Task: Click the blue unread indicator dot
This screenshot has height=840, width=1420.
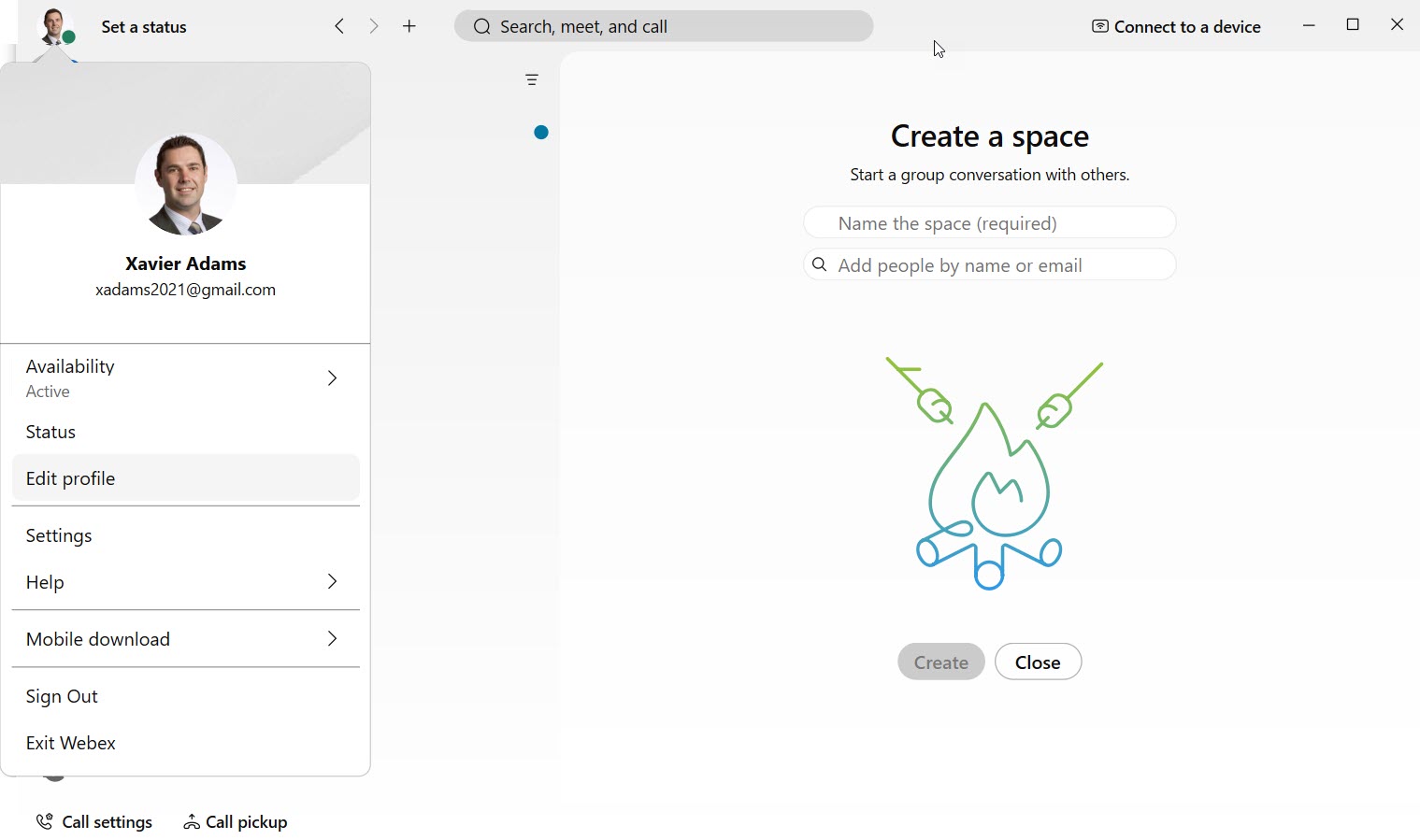Action: click(540, 132)
